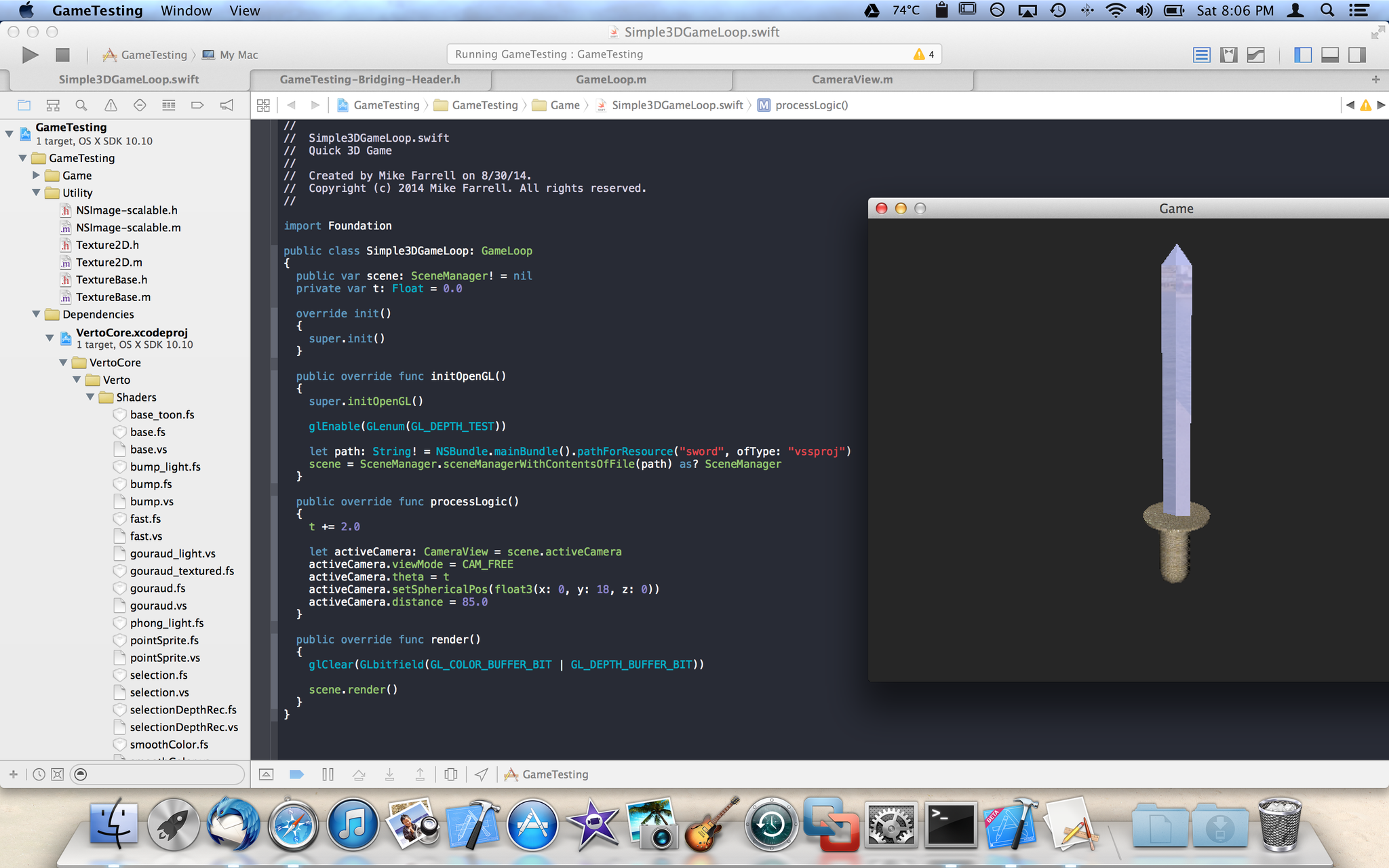Debug the view hierarchy
This screenshot has height=868, width=1389.
click(450, 774)
